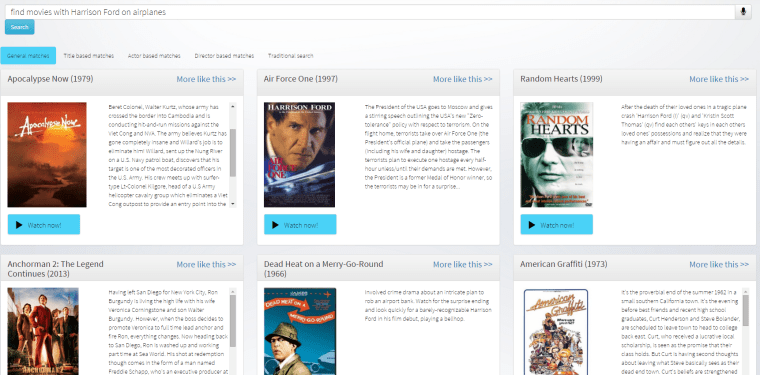Image resolution: width=760 pixels, height=375 pixels.
Task: Click the Air Force One plot description text
Action: pyautogui.click(x=428, y=146)
